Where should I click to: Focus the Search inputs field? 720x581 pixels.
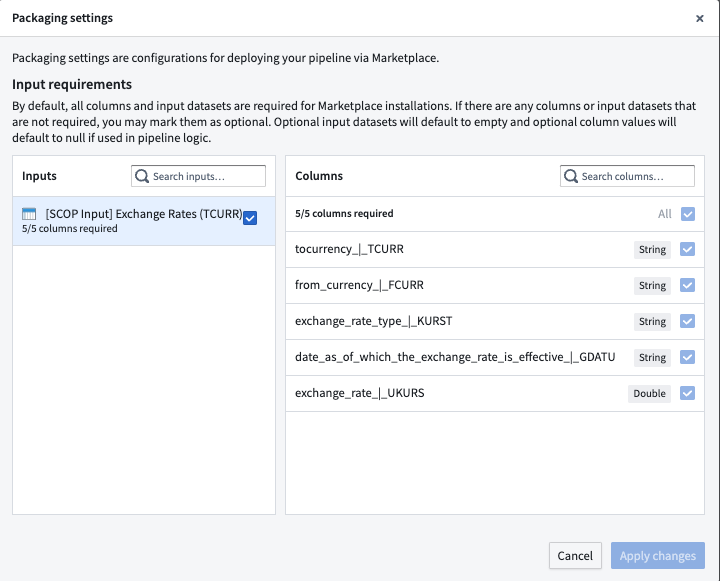[198, 176]
